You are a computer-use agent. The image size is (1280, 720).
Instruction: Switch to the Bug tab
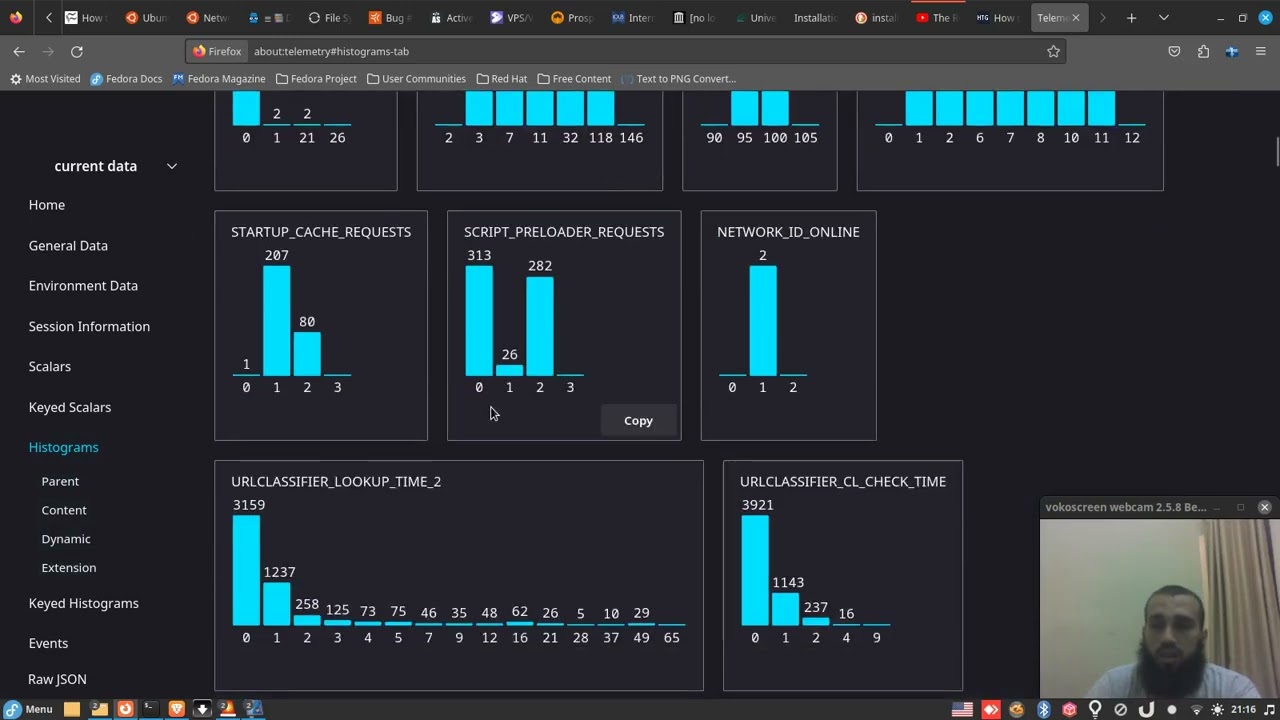(x=388, y=17)
